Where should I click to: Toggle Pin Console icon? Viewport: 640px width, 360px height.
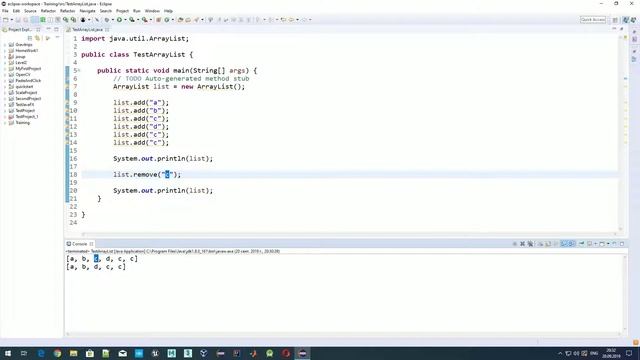[582, 244]
